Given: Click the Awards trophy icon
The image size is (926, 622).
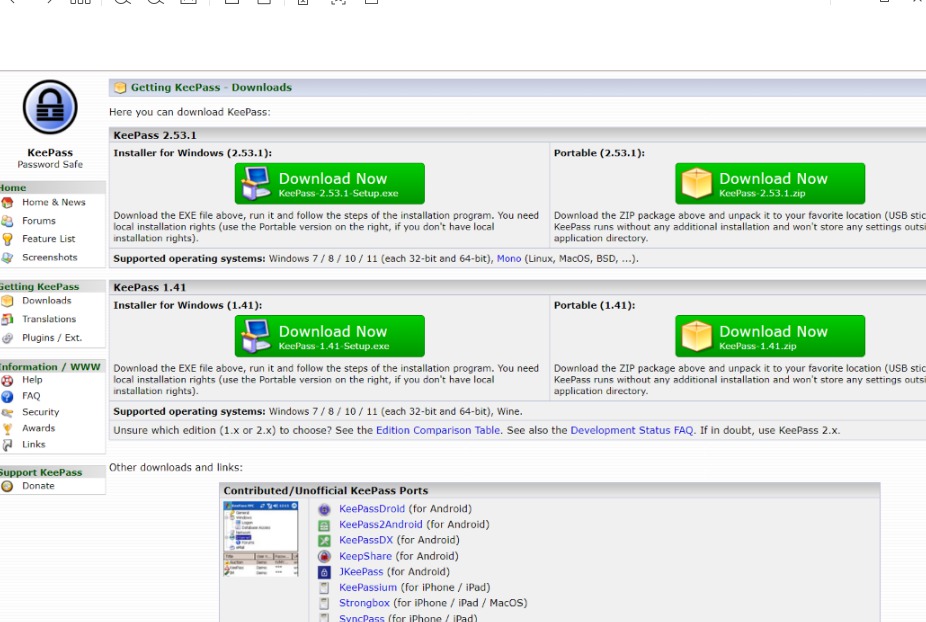Looking at the screenshot, I should [7, 429].
